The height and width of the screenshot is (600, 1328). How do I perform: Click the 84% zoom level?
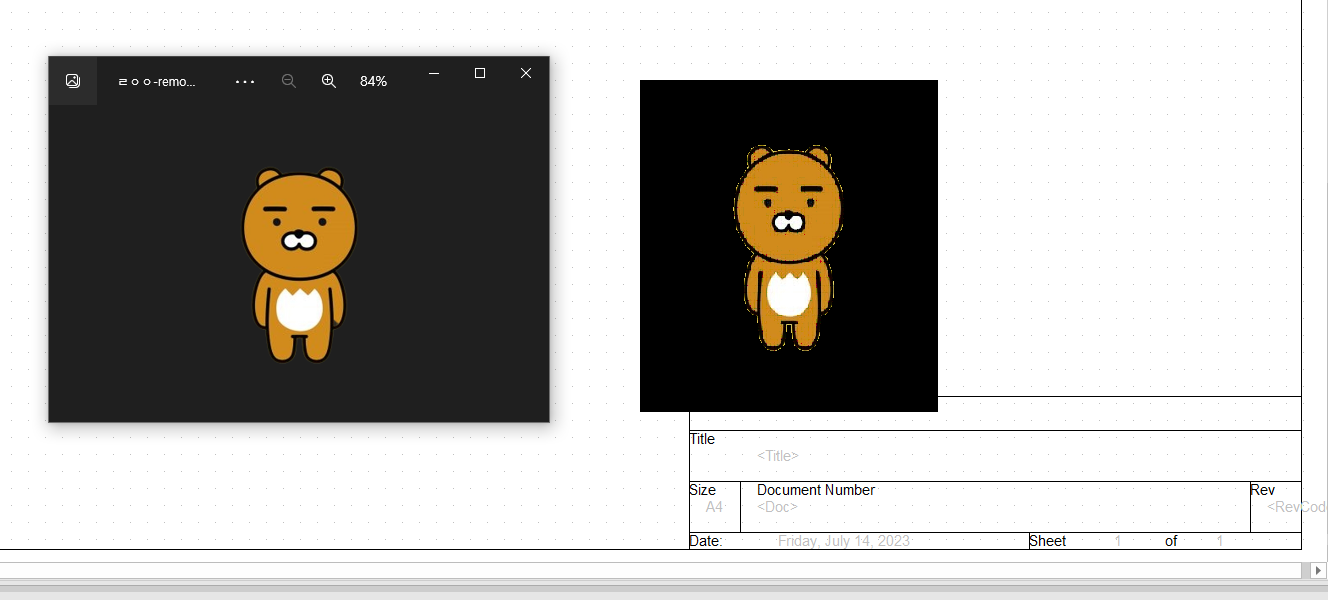(373, 81)
